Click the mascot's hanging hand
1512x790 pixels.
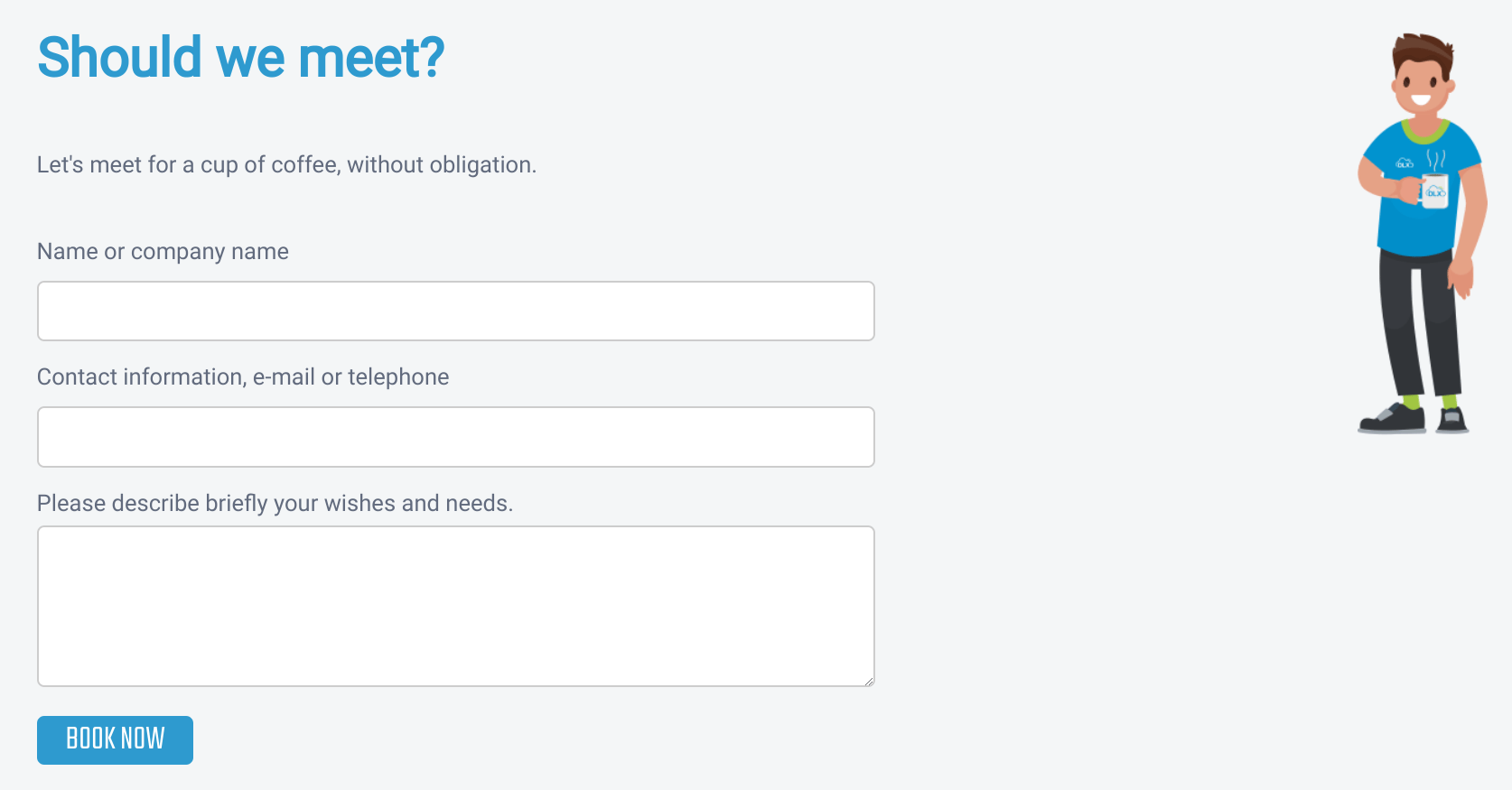tap(1461, 276)
